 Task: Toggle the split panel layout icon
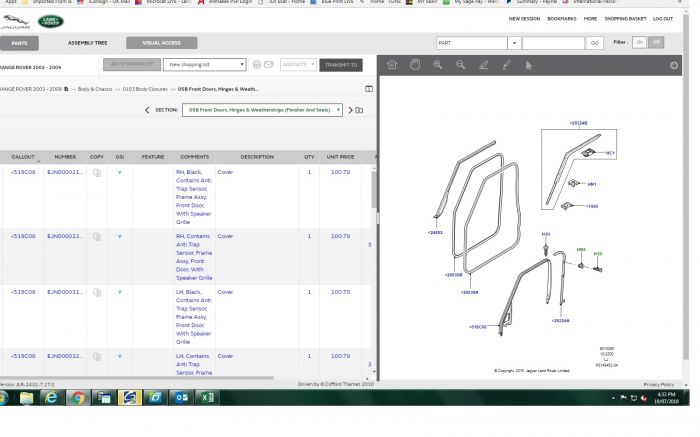click(369, 89)
